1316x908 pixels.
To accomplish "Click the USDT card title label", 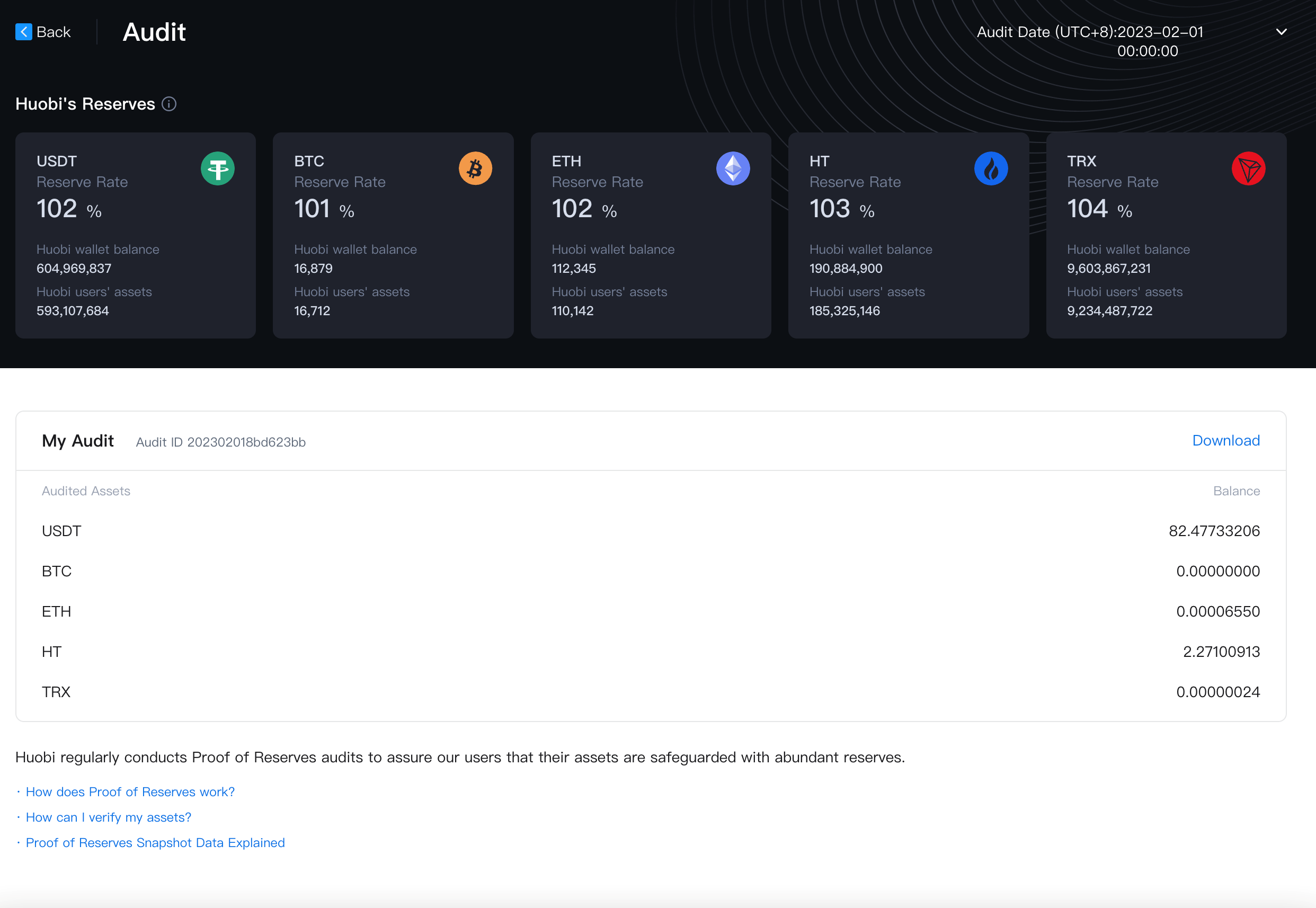I will [56, 162].
